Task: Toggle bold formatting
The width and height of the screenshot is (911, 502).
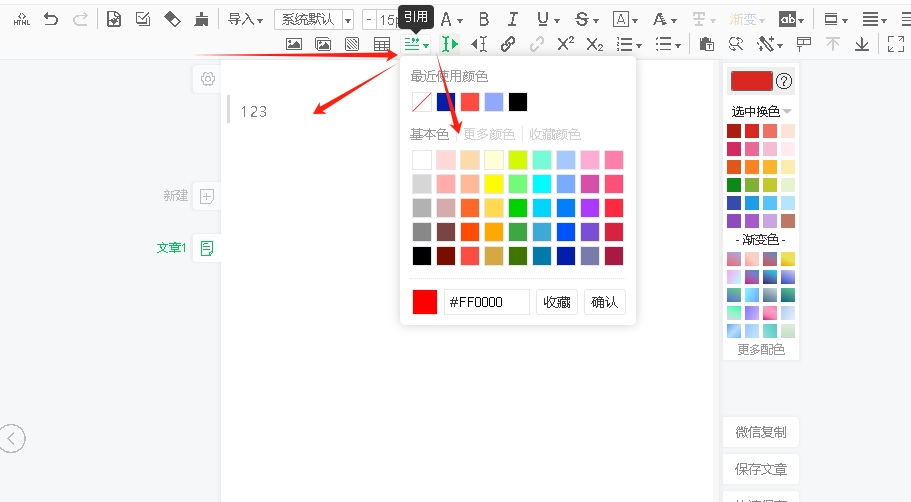Action: 484,19
